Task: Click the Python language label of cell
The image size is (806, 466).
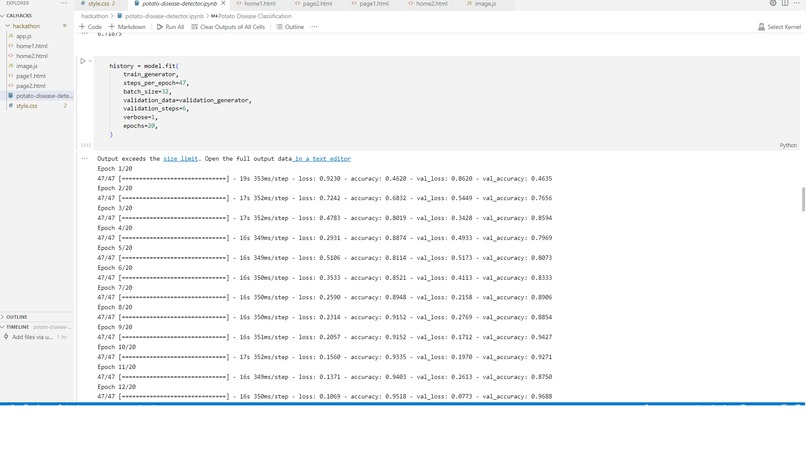Action: tap(788, 145)
